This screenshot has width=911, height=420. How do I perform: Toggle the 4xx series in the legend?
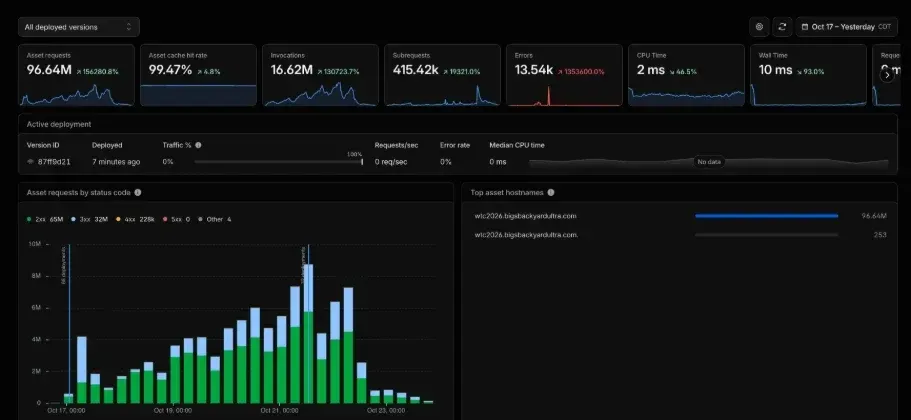(x=134, y=220)
